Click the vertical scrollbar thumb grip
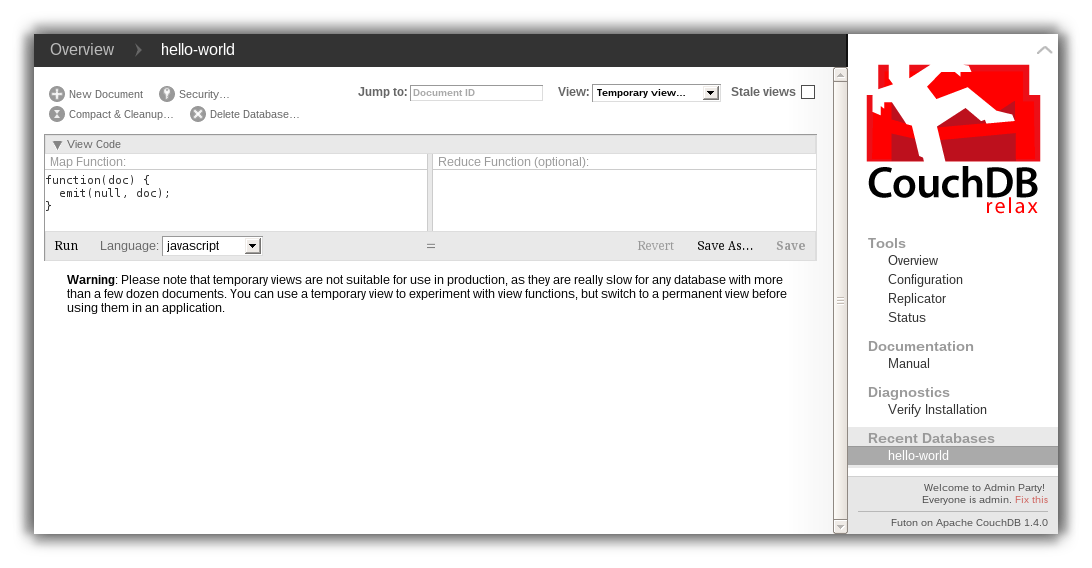This screenshot has width=1092, height=568. [841, 301]
